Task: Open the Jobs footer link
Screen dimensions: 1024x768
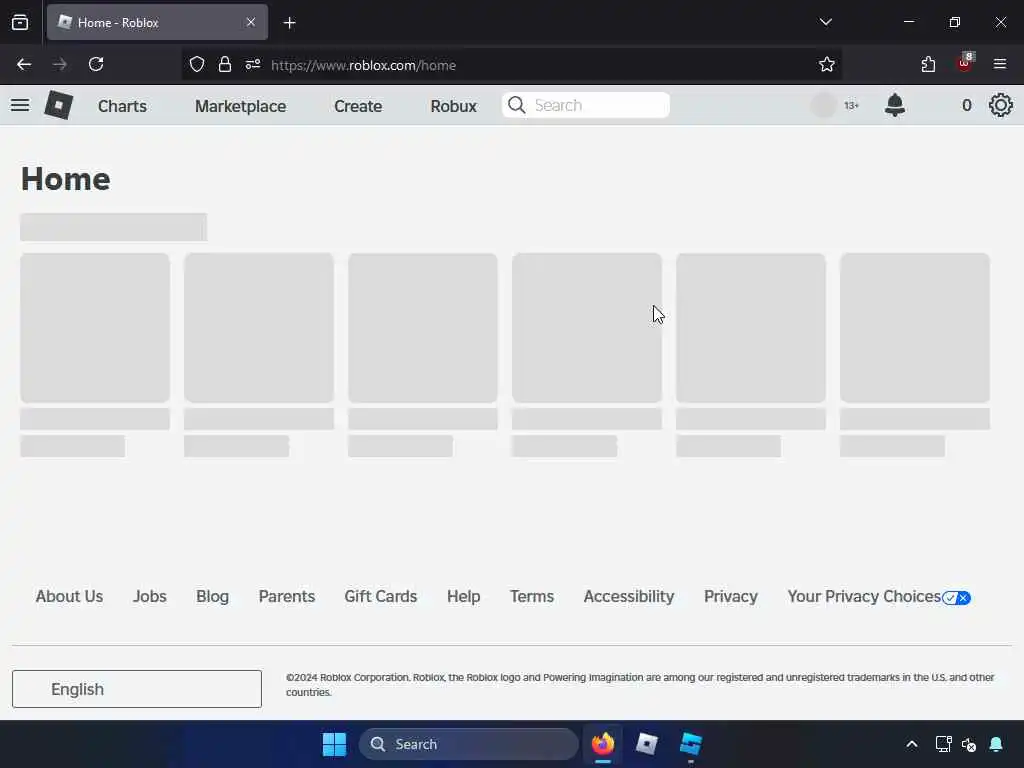Action: pos(150,596)
